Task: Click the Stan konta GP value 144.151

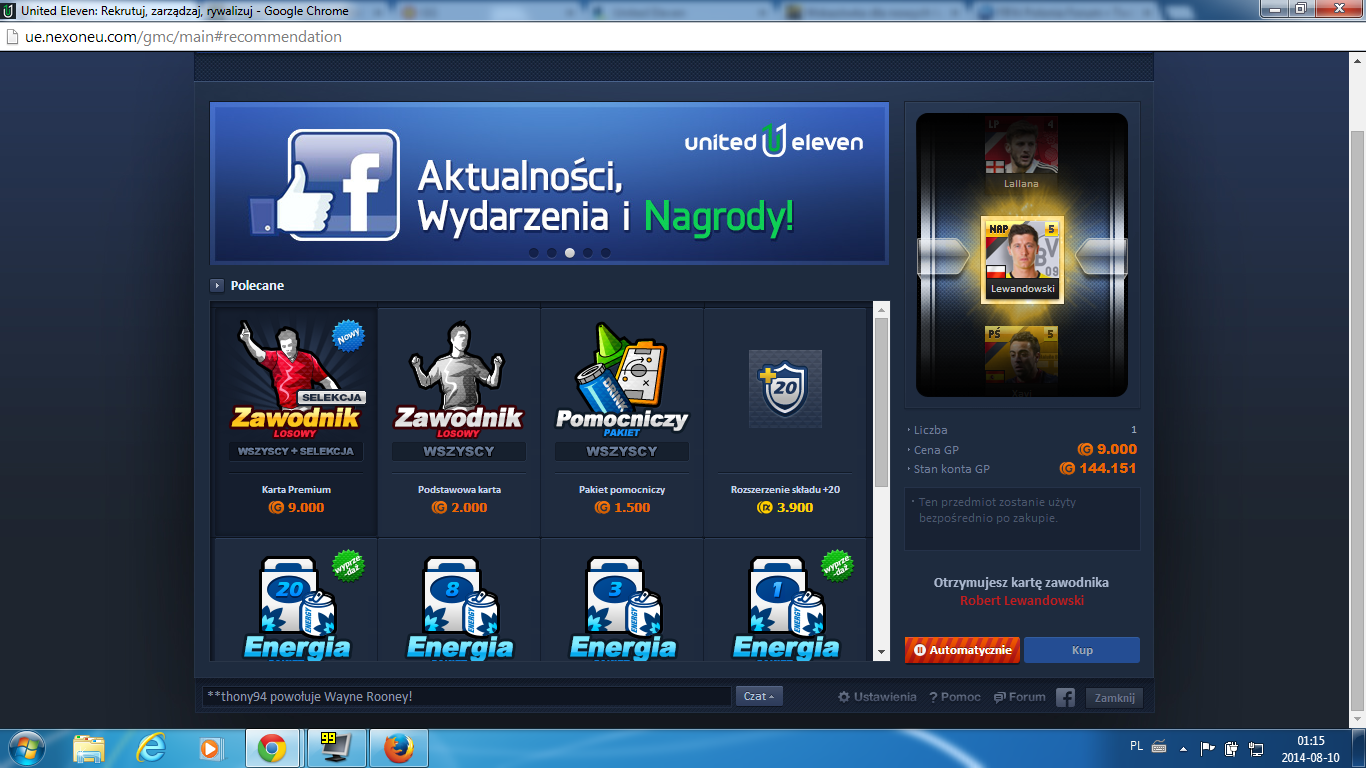Action: click(1098, 468)
